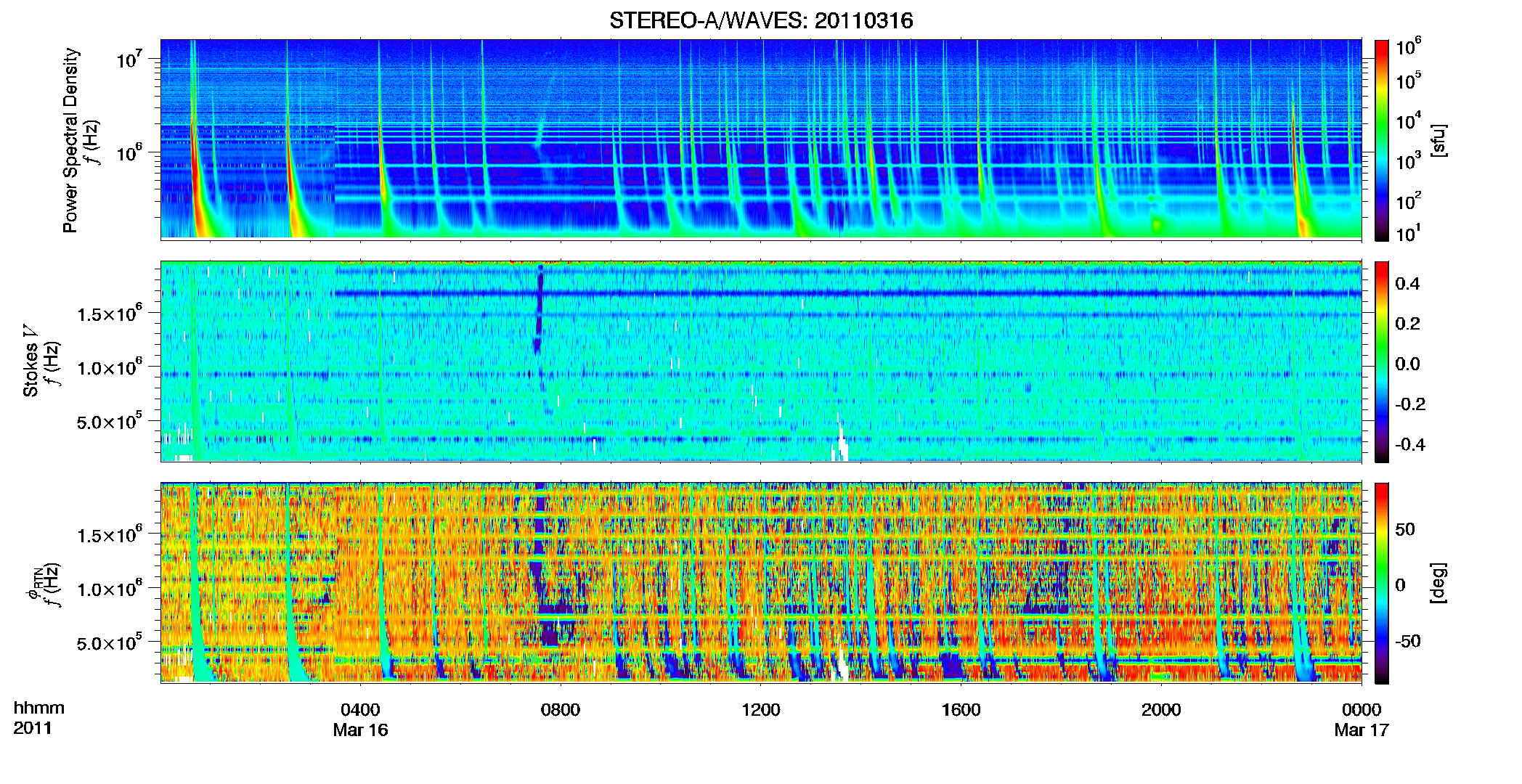Click the -0.4 label on Stokes color bar
This screenshot has width=1522, height=784.
click(x=1410, y=444)
